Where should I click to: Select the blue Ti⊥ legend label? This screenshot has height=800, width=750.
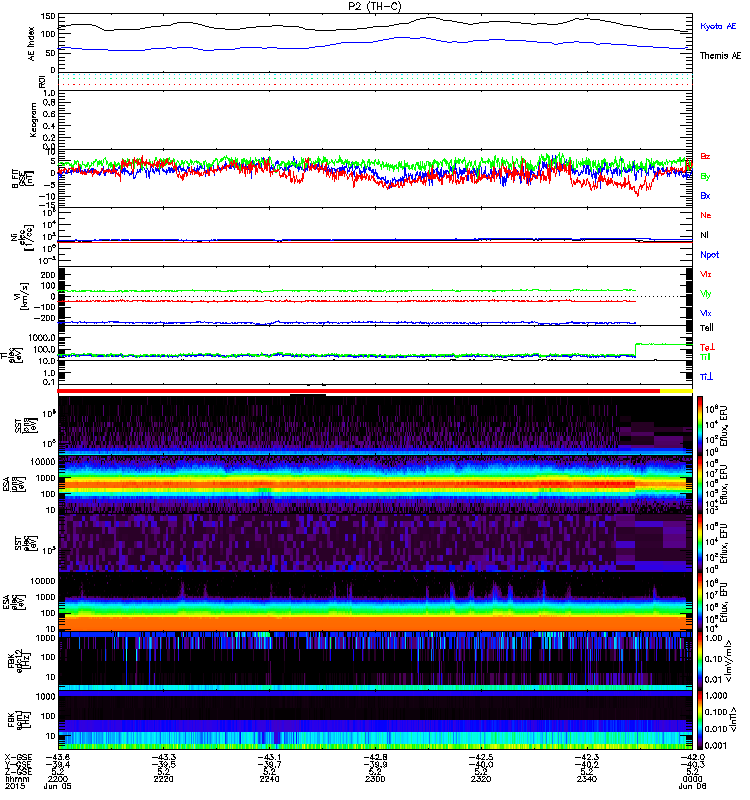pos(706,377)
